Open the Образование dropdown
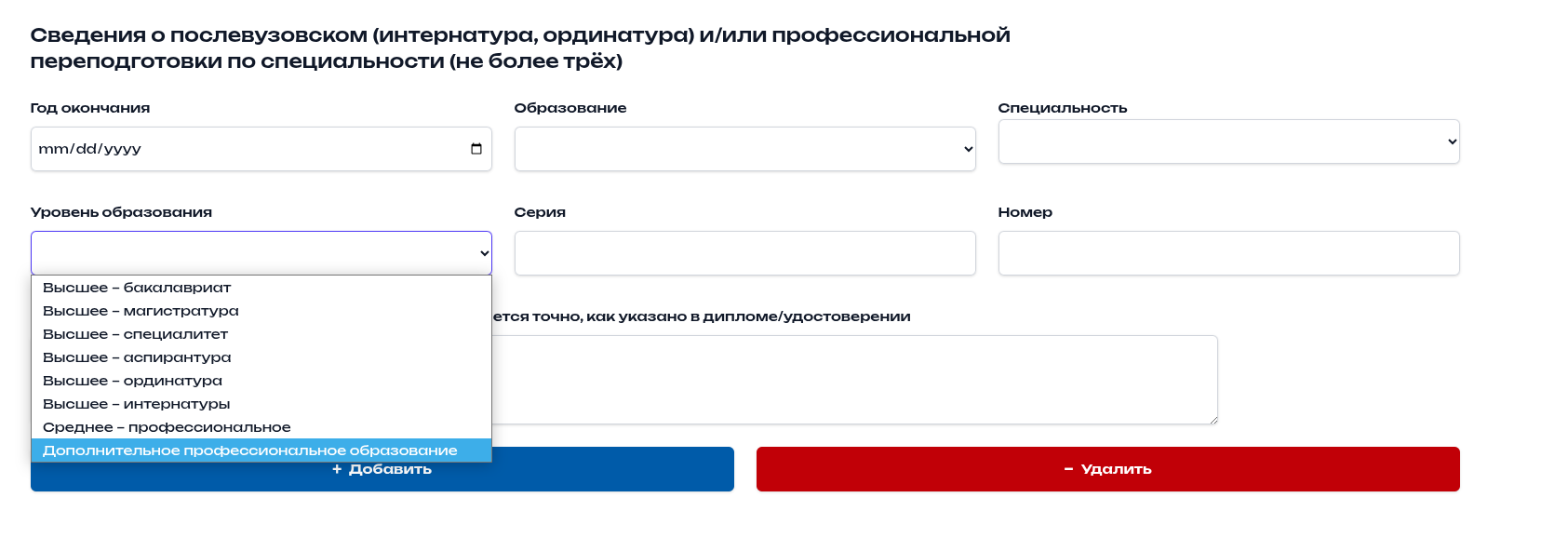Screen dimensions: 1568x538 click(744, 149)
